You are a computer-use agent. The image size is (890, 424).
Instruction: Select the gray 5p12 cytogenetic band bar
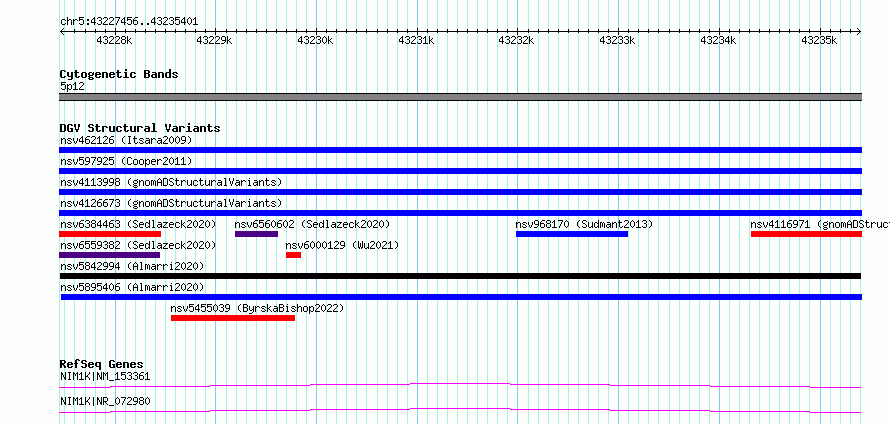[461, 97]
